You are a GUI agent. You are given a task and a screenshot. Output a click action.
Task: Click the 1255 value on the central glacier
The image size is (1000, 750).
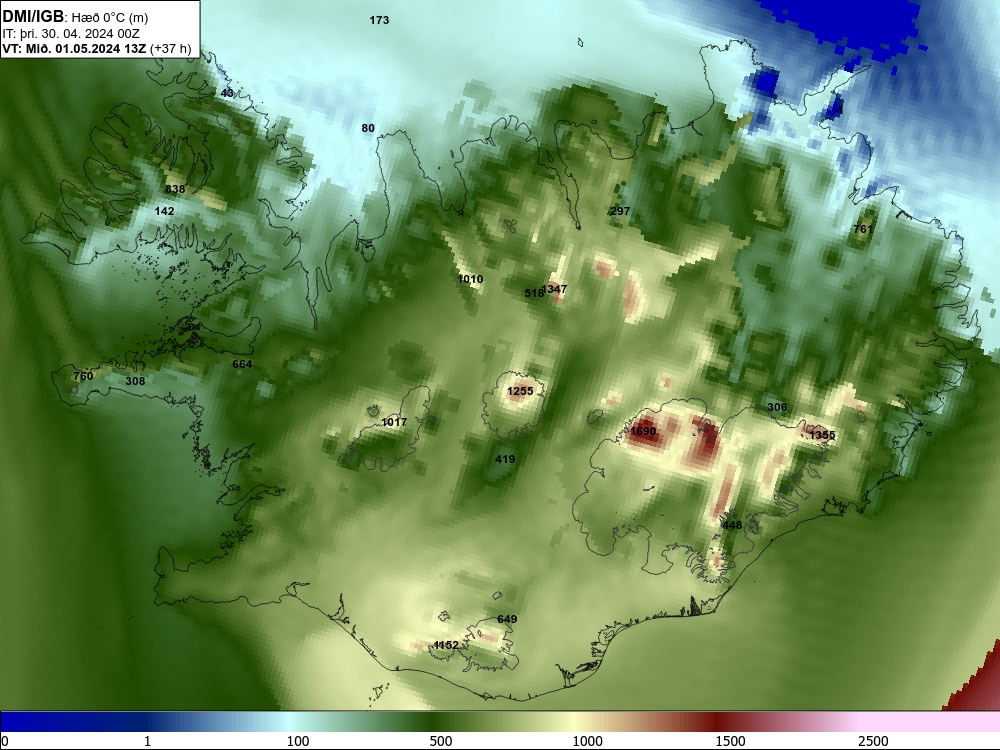tap(520, 392)
